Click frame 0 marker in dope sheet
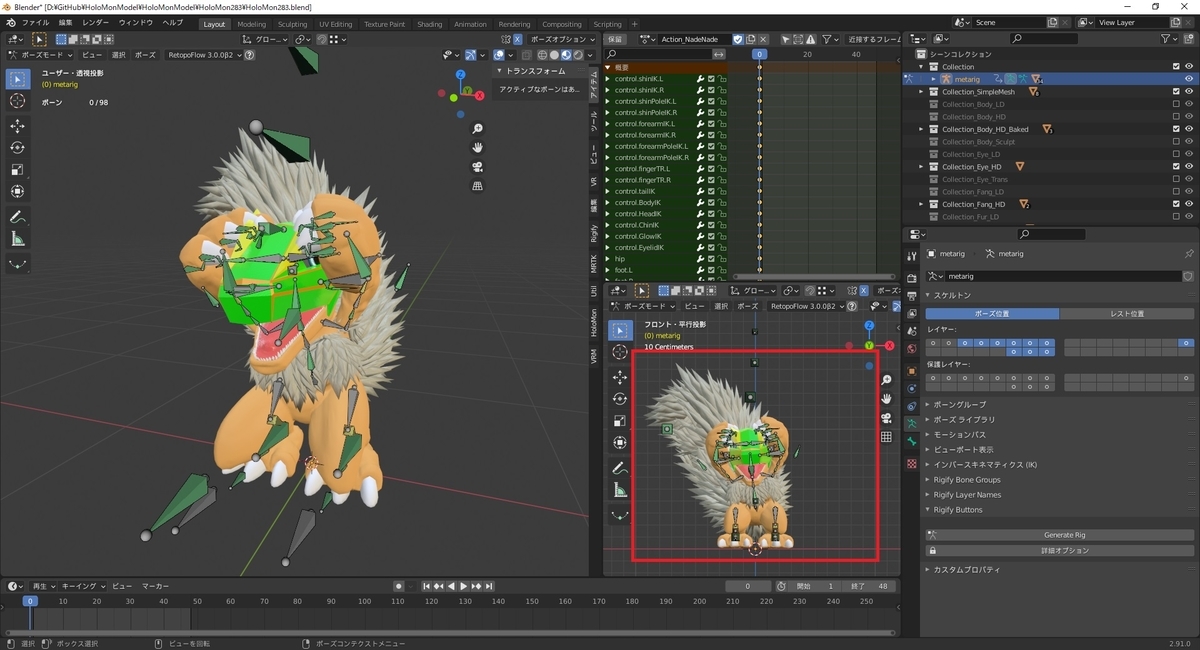The width and height of the screenshot is (1200, 650). point(759,54)
